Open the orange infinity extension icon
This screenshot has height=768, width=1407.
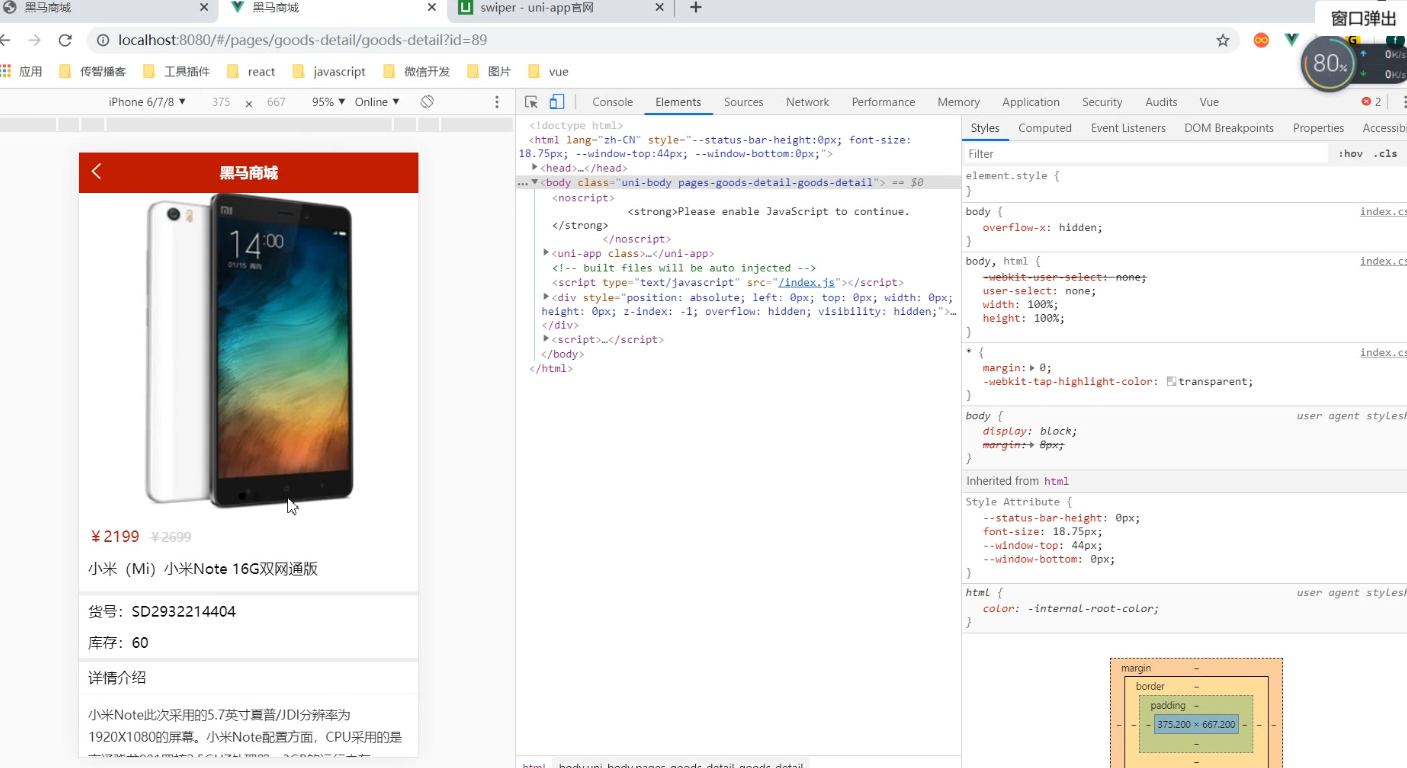(1262, 40)
